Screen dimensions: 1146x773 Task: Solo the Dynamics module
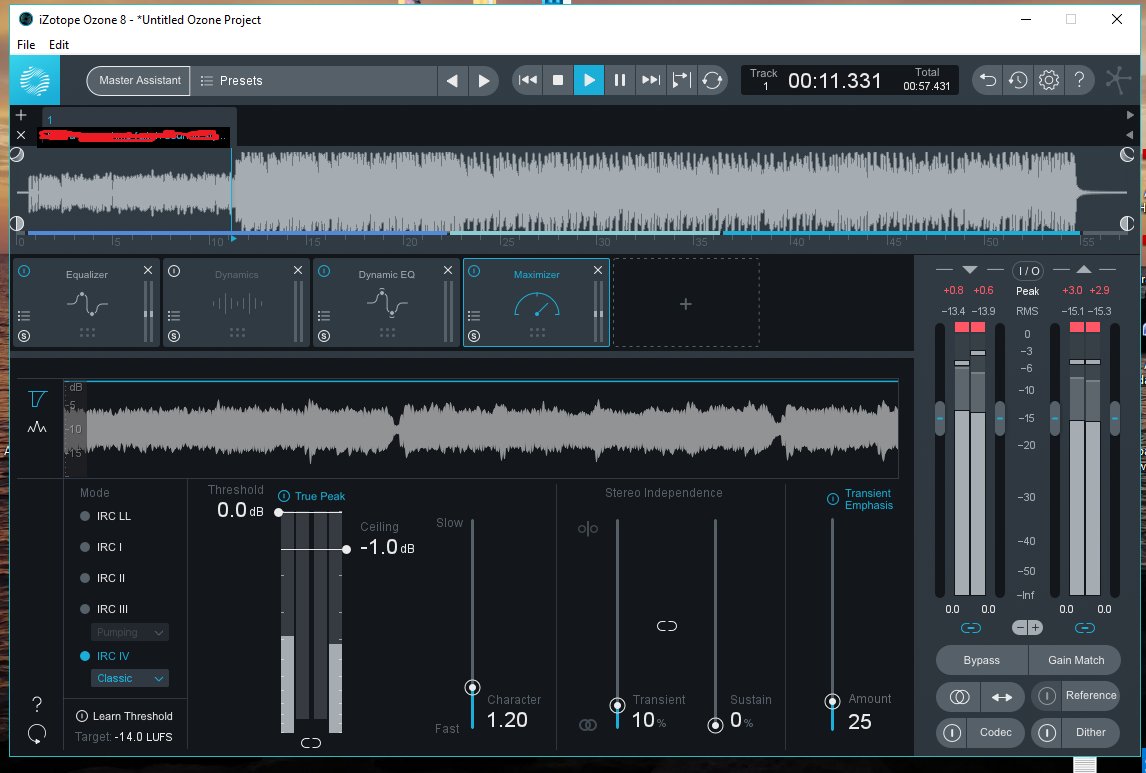(x=174, y=336)
